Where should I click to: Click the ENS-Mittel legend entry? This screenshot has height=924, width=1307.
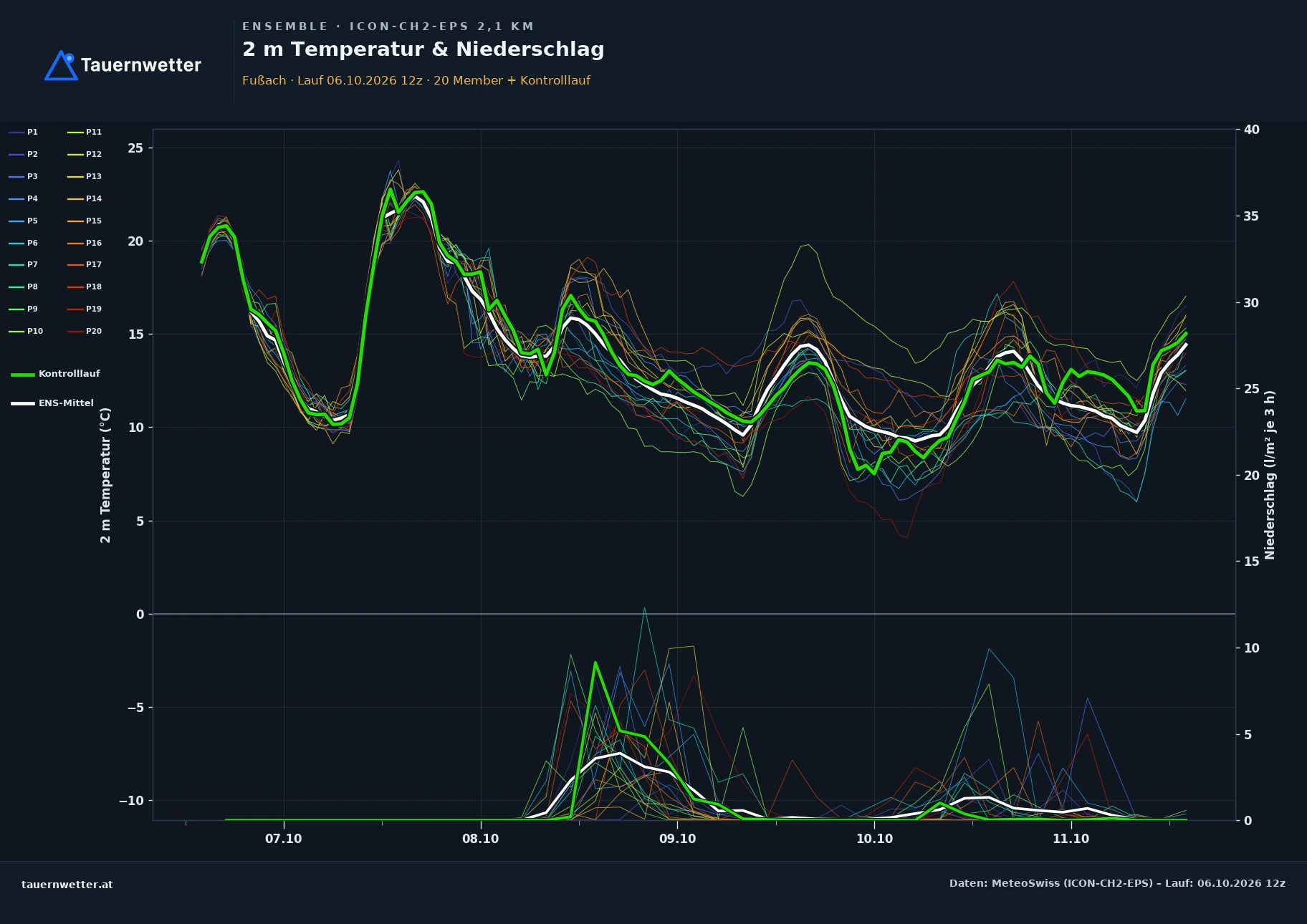click(52, 403)
